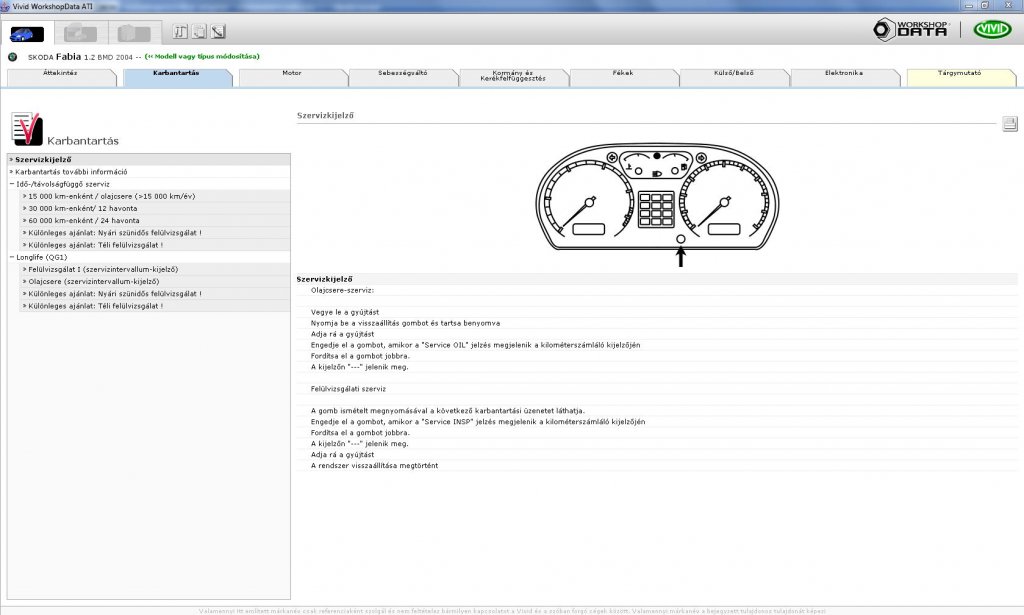This screenshot has width=1024, height=615.
Task: Open Kormány és Kerékfelfüggesztés tab
Action: (x=513, y=77)
